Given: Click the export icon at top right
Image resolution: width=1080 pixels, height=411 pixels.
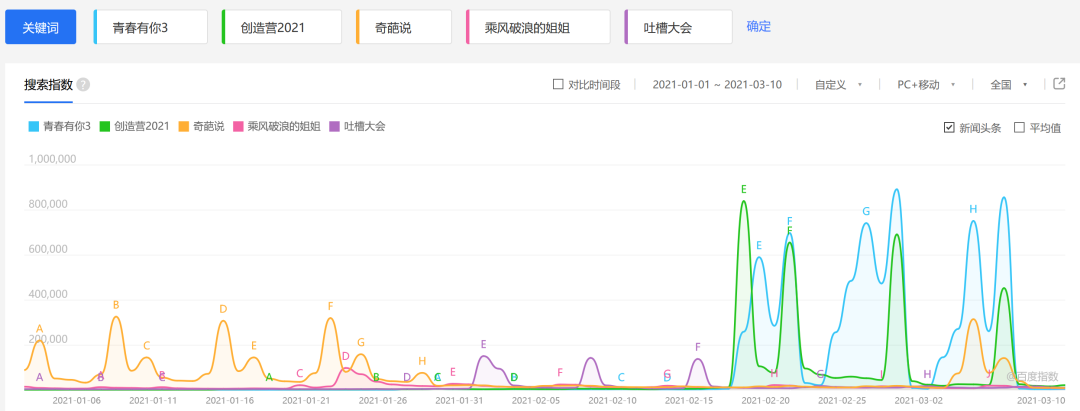Looking at the screenshot, I should coord(1059,84).
